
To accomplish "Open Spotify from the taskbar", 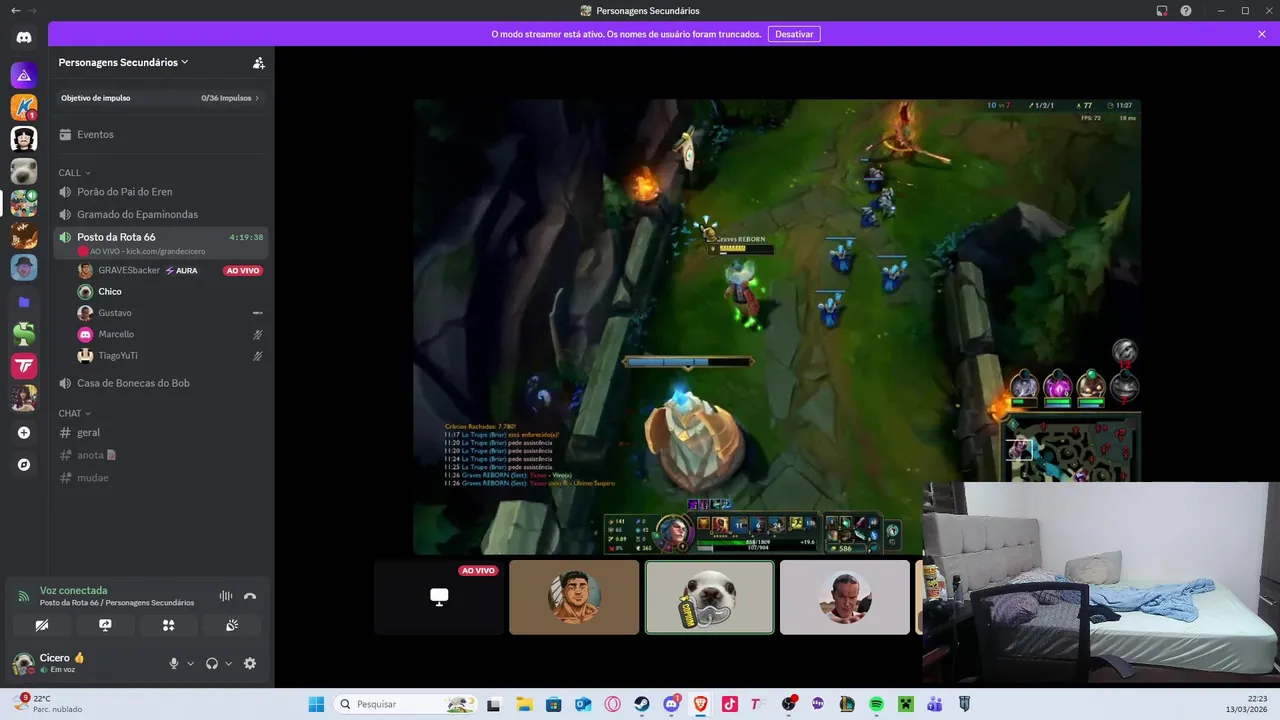I will 876,704.
